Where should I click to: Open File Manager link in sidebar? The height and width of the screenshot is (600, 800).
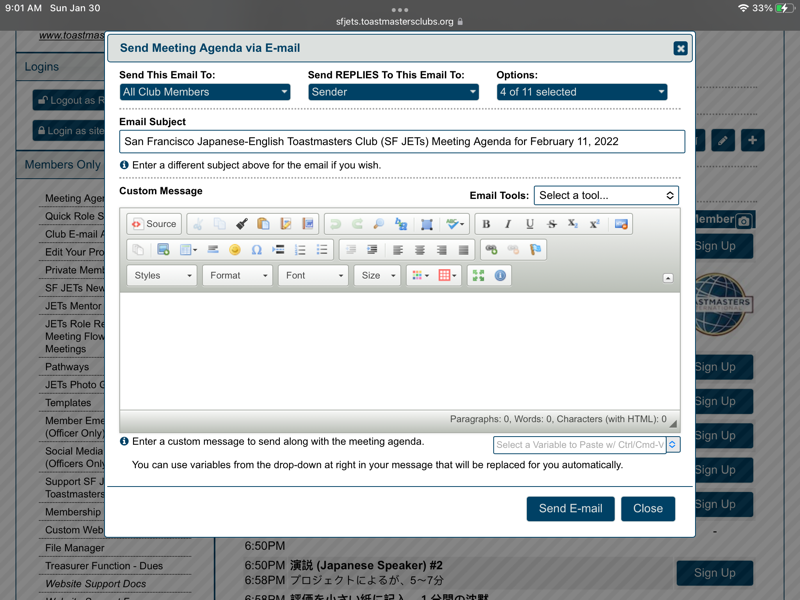pyautogui.click(x=74, y=548)
